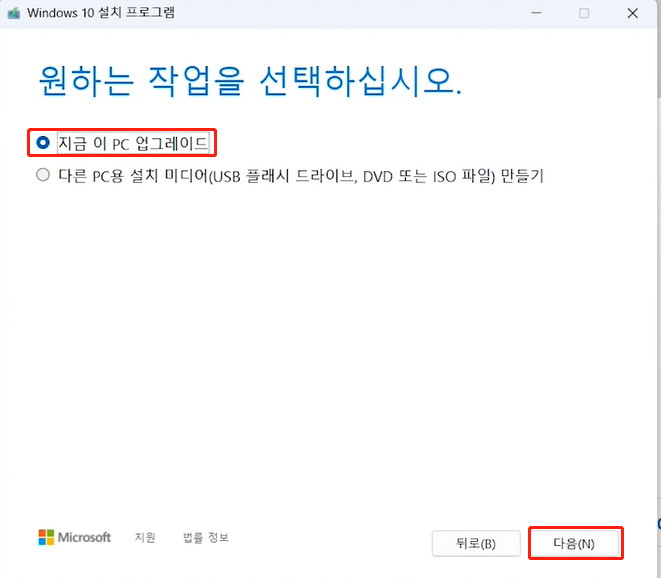Image resolution: width=661 pixels, height=578 pixels.
Task: Close the Windows 10 설치 프로그램 window
Action: tap(632, 13)
